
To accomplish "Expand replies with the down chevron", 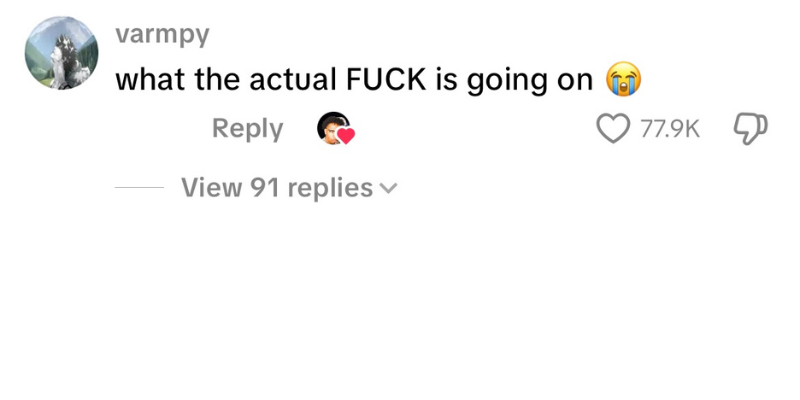I will click(389, 188).
